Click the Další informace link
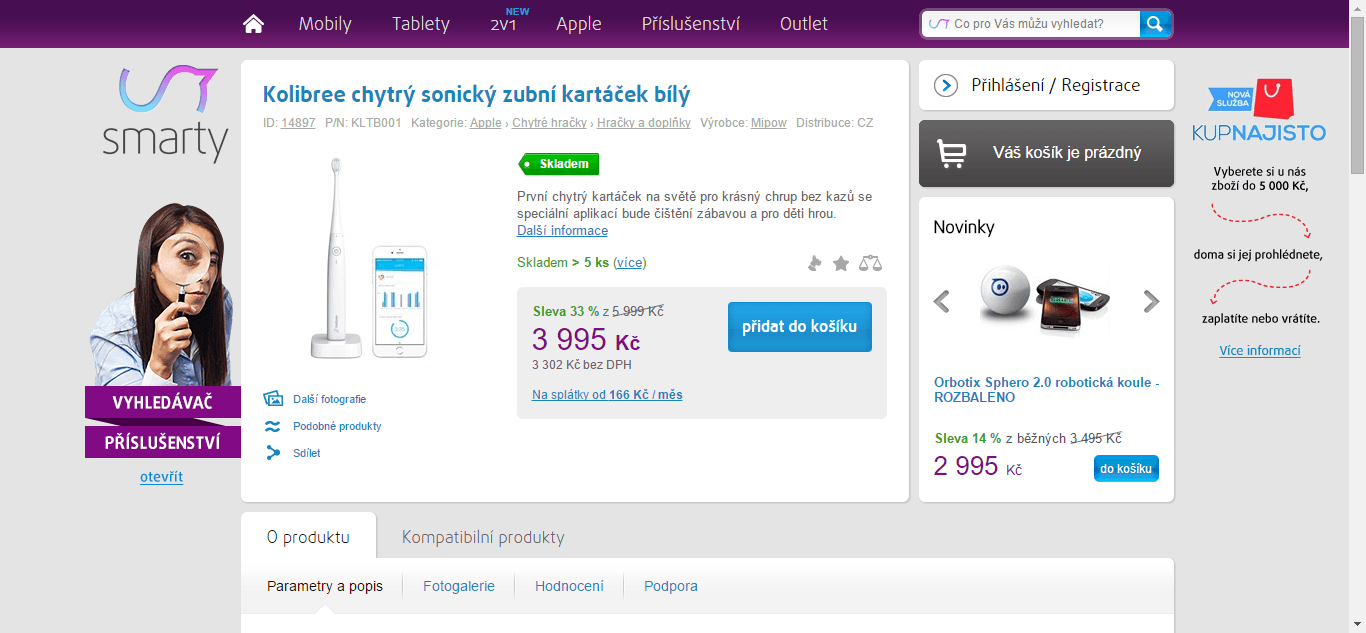Image resolution: width=1366 pixels, height=633 pixels. pos(562,231)
